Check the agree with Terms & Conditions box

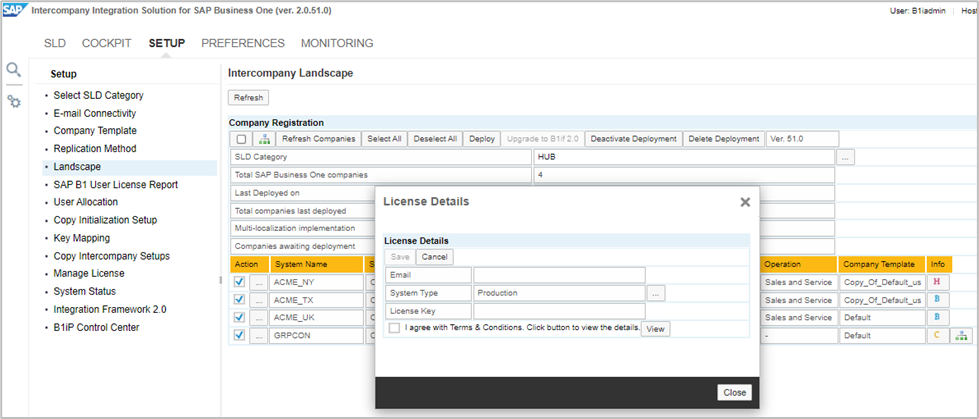point(395,328)
